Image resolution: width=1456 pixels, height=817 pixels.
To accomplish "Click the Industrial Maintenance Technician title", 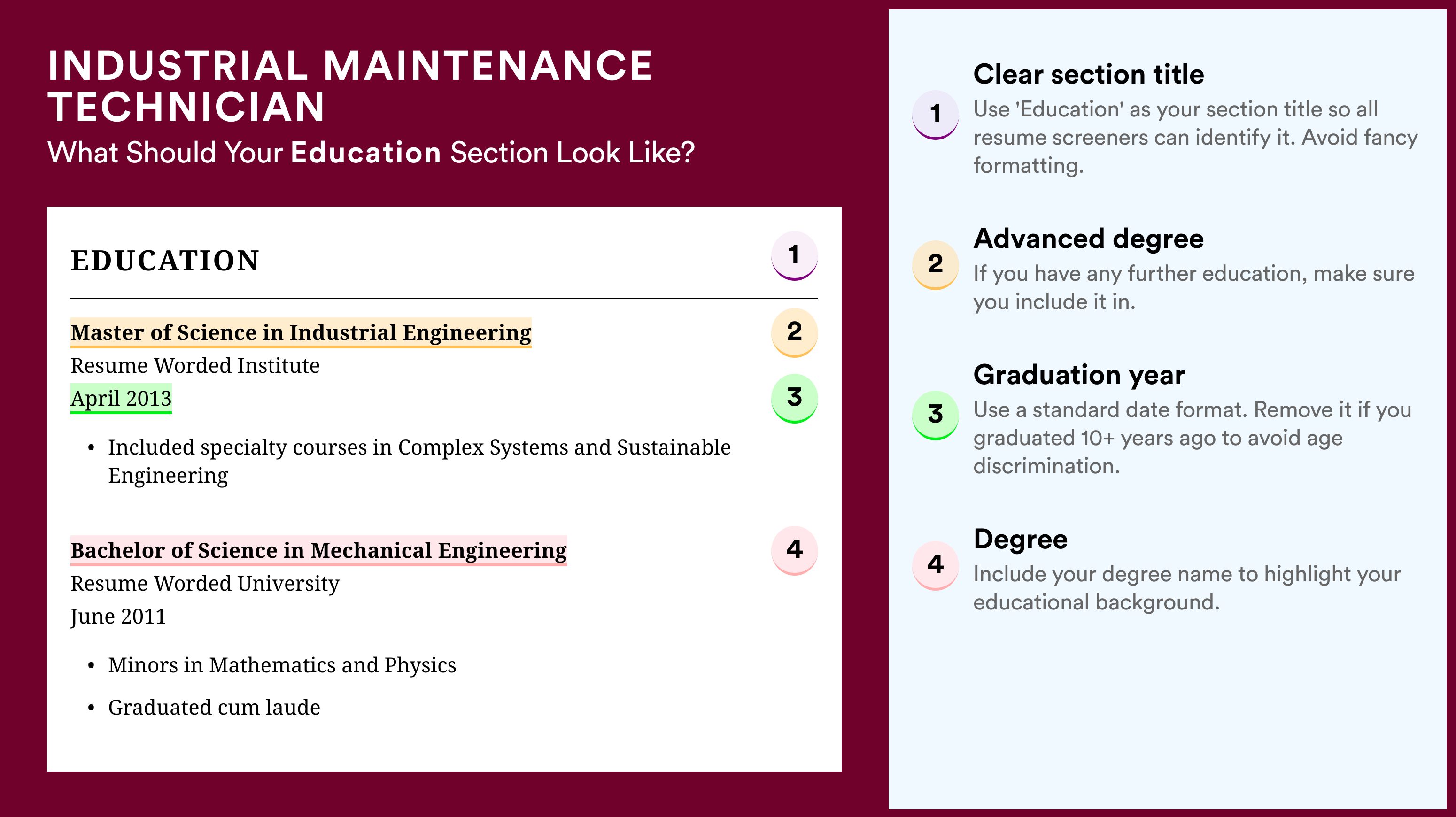I will [350, 86].
